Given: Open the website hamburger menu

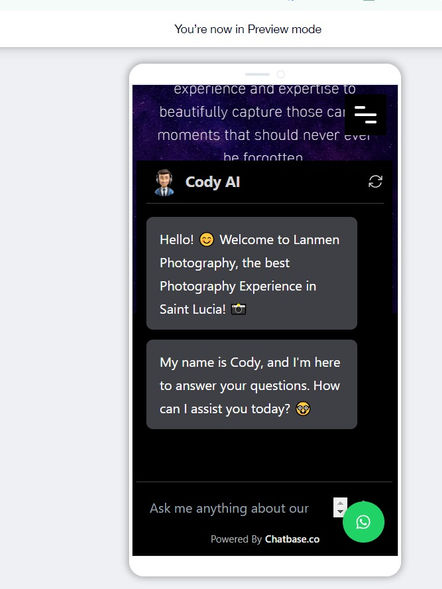Looking at the screenshot, I should point(365,115).
